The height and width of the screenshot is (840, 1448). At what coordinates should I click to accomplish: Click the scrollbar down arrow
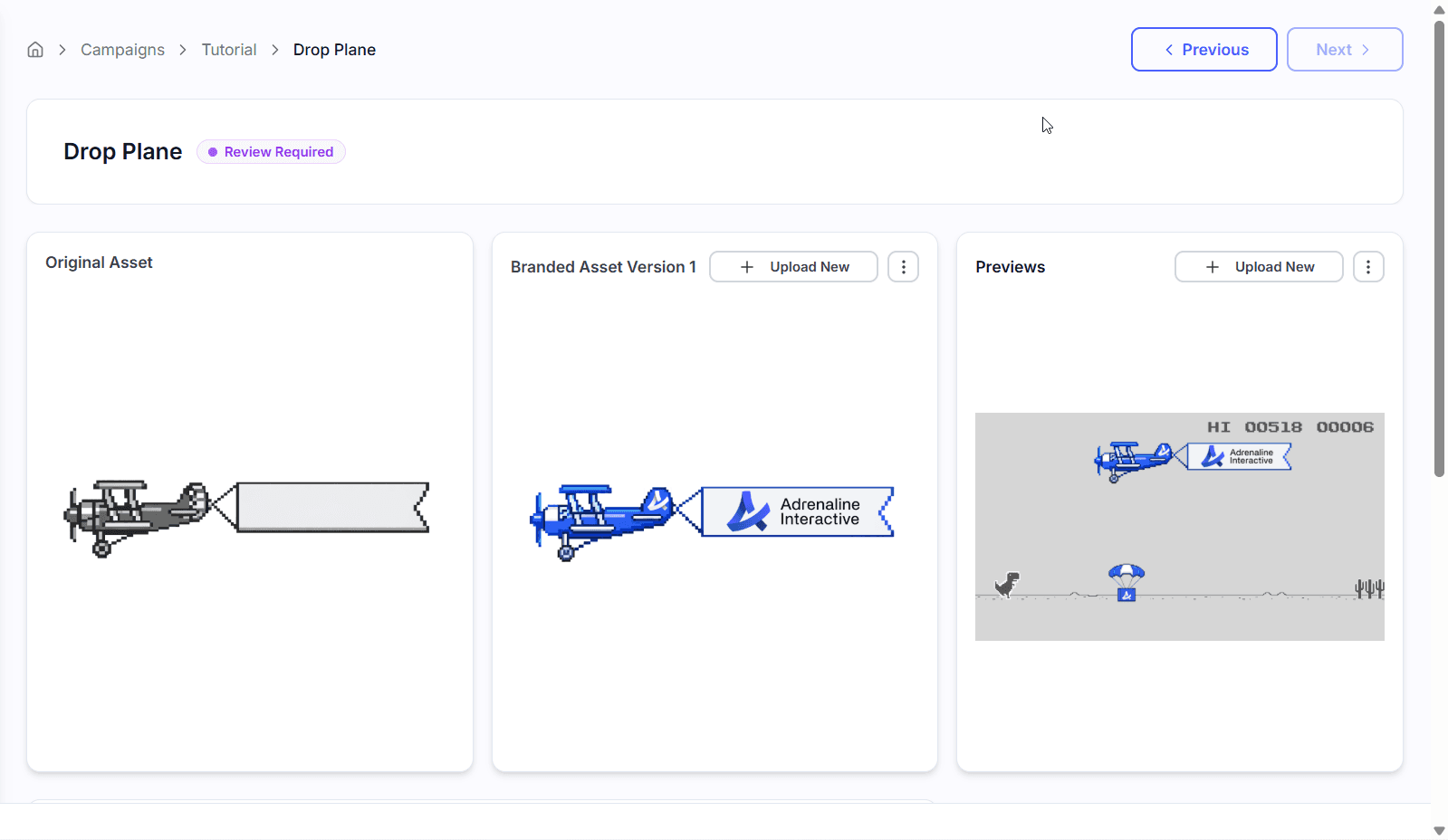1439,830
